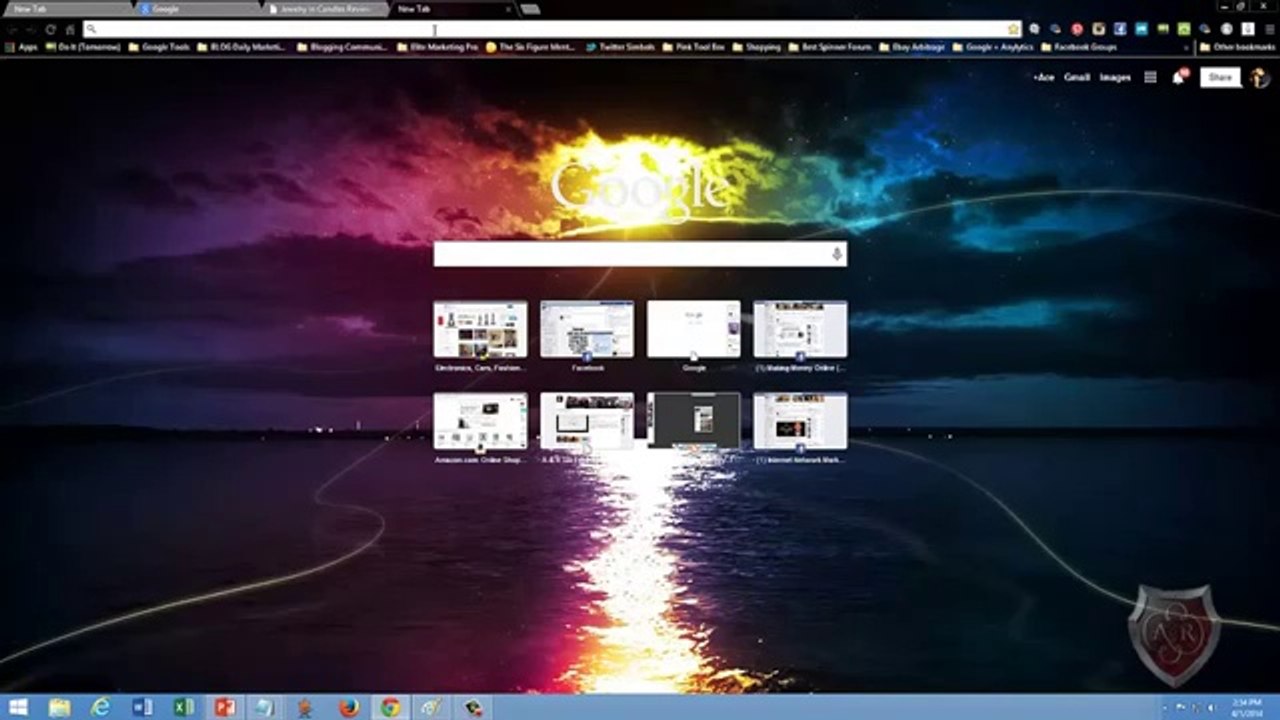1280x720 pixels.
Task: Open Gmail from the Google header
Action: click(1077, 77)
